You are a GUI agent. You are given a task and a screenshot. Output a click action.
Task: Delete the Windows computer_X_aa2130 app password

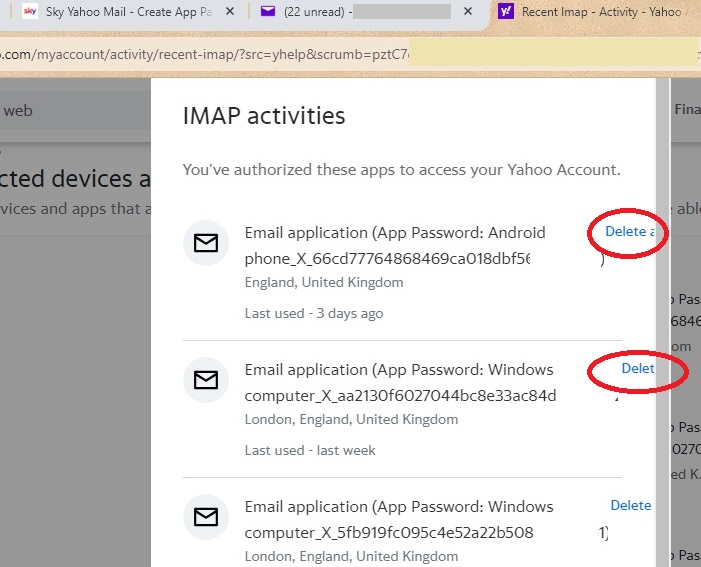[x=638, y=368]
